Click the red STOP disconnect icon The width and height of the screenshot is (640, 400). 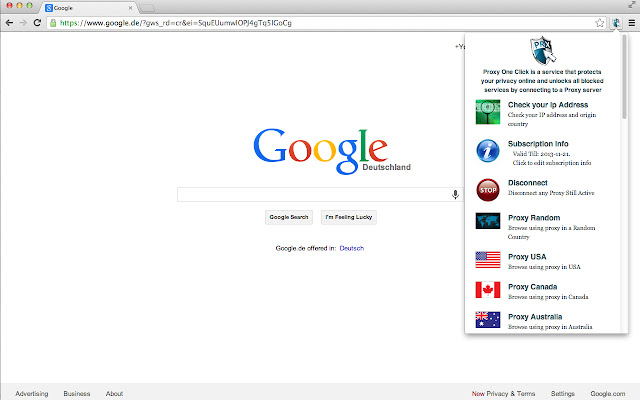point(488,190)
